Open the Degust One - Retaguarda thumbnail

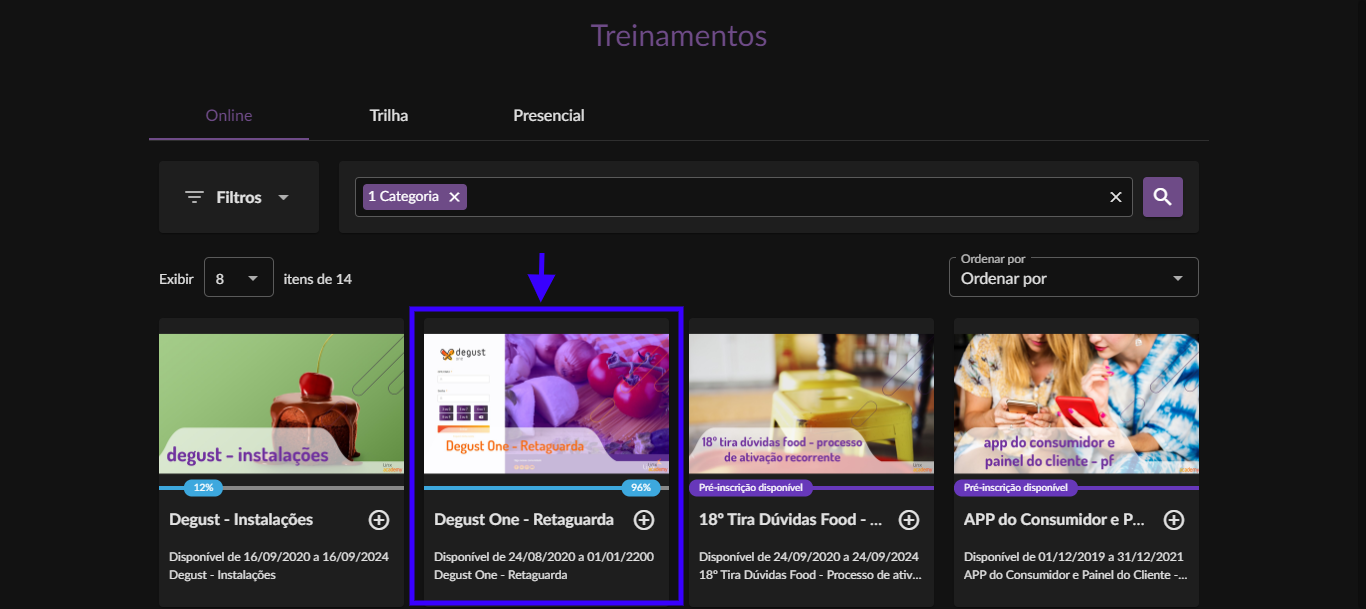point(546,403)
